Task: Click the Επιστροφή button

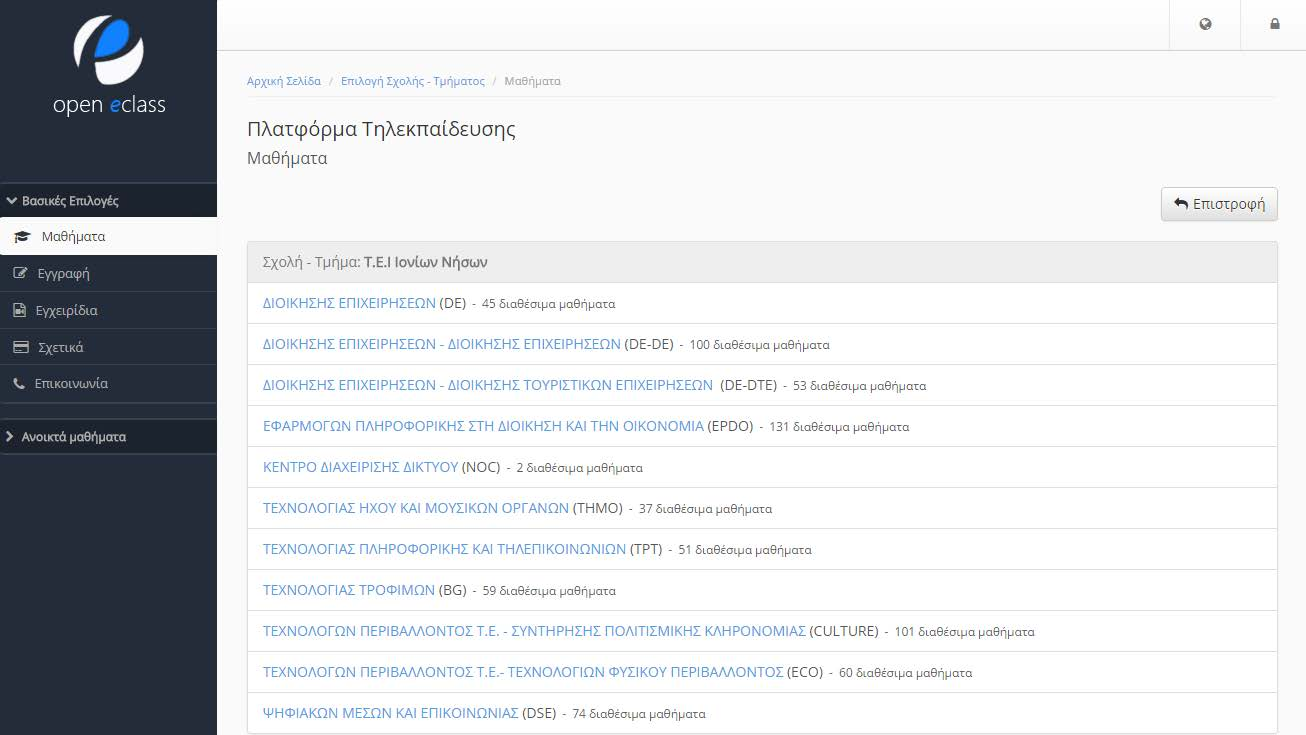Action: click(x=1219, y=204)
